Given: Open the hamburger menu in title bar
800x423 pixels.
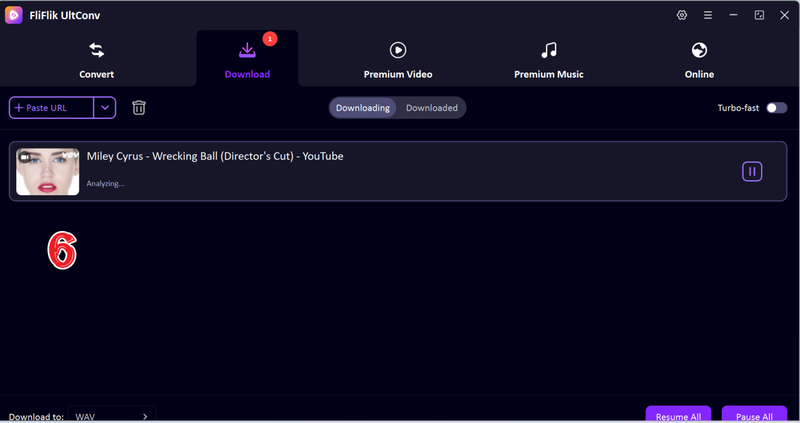Looking at the screenshot, I should click(708, 15).
